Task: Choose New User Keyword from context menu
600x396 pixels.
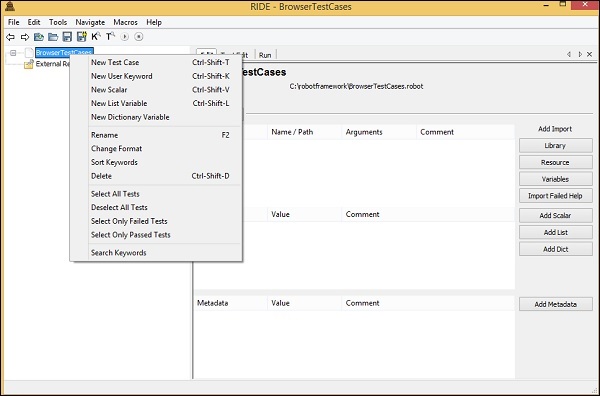Action: (x=156, y=76)
